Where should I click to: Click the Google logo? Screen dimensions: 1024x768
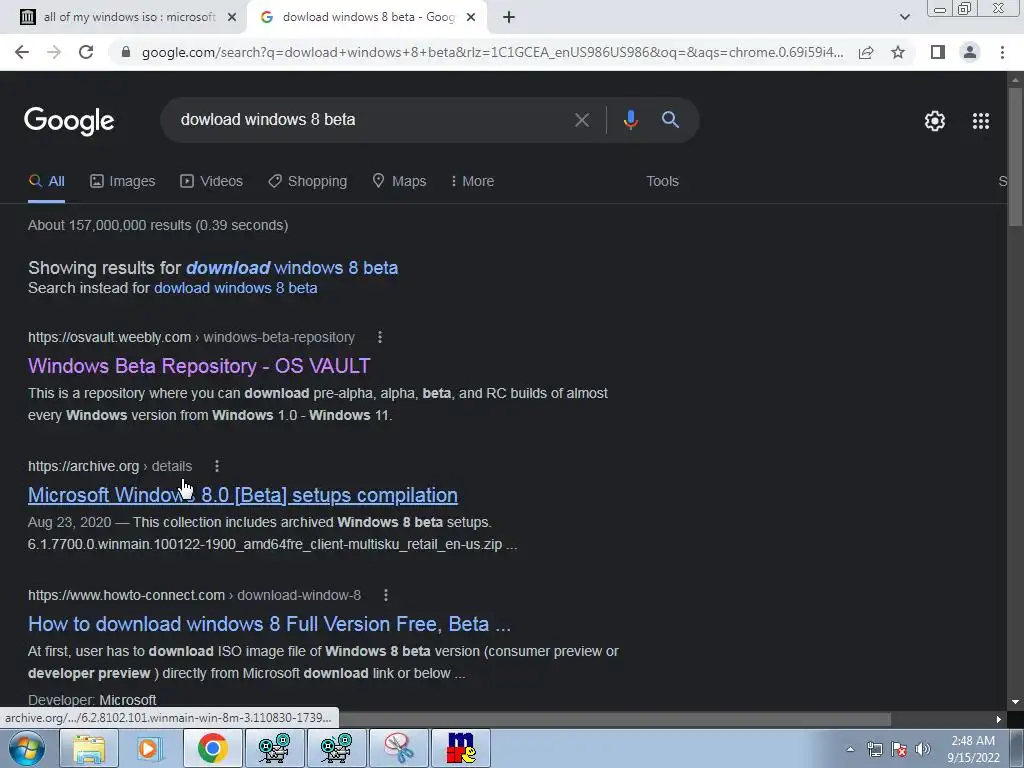pos(69,121)
